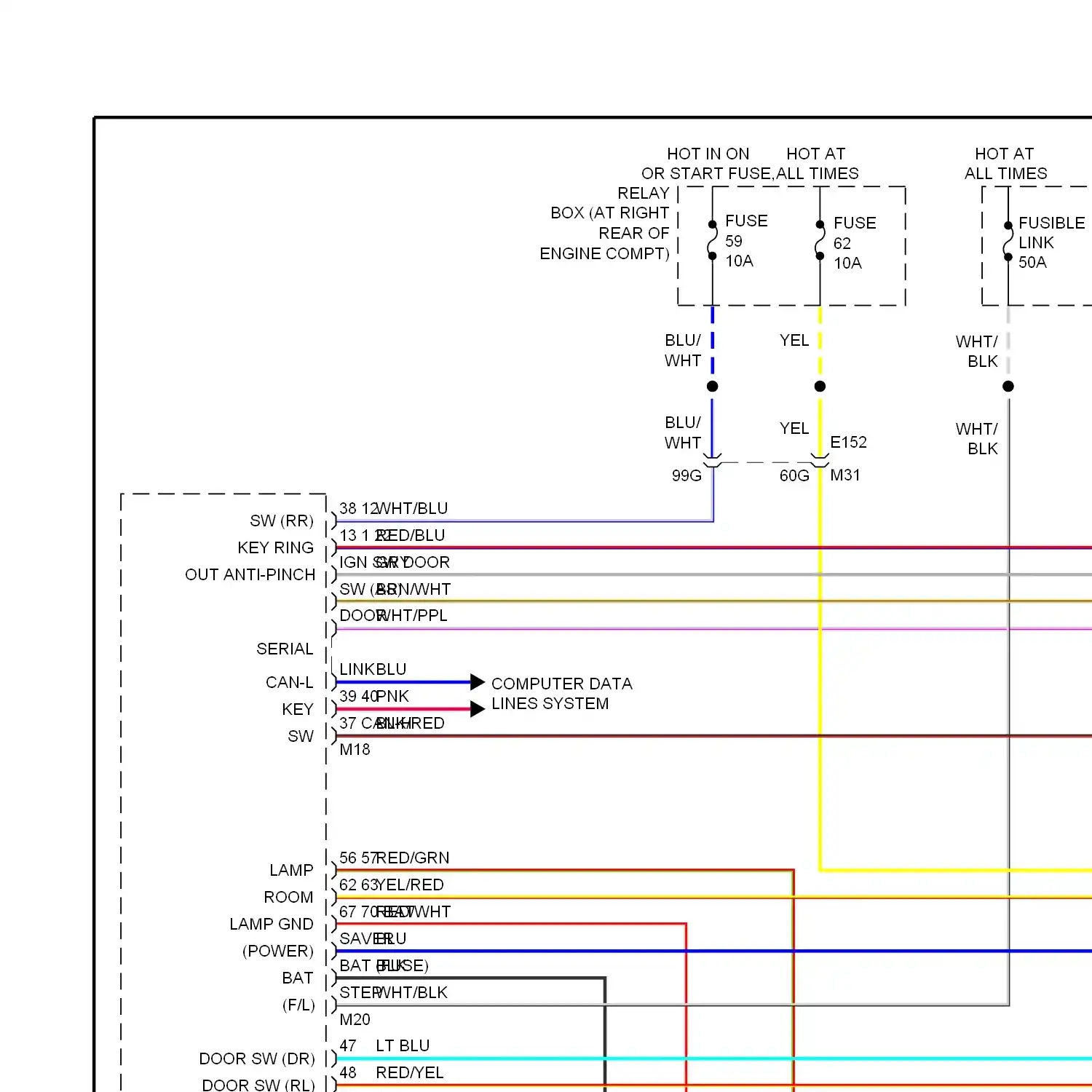Screen dimensions: 1092x1092
Task: Click the RED/BLU wire label
Action: click(410, 536)
